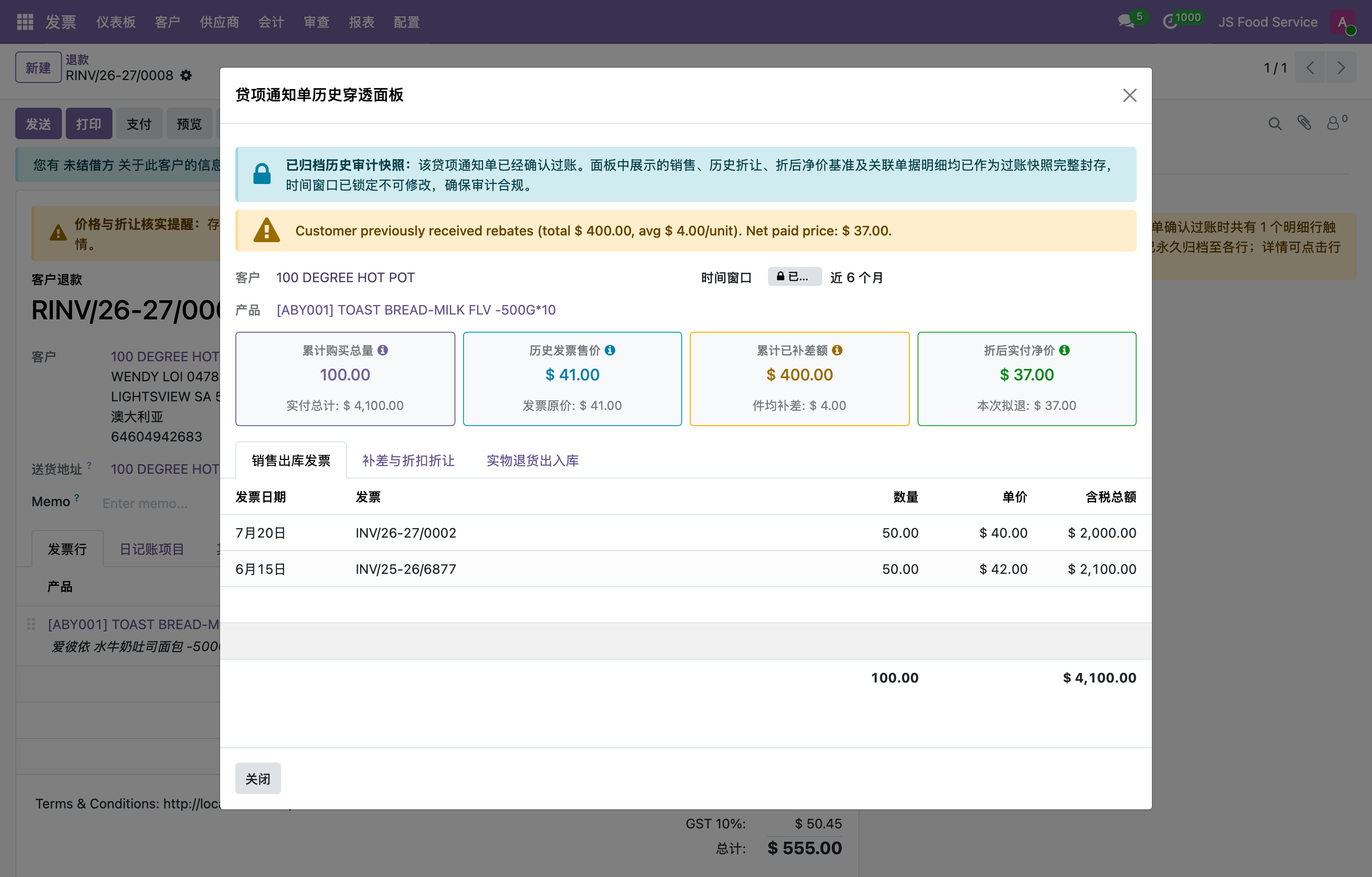Image resolution: width=1372 pixels, height=877 pixels.
Task: Click the warning icon in 价格与折让核实提醒 banner
Action: coord(58,233)
